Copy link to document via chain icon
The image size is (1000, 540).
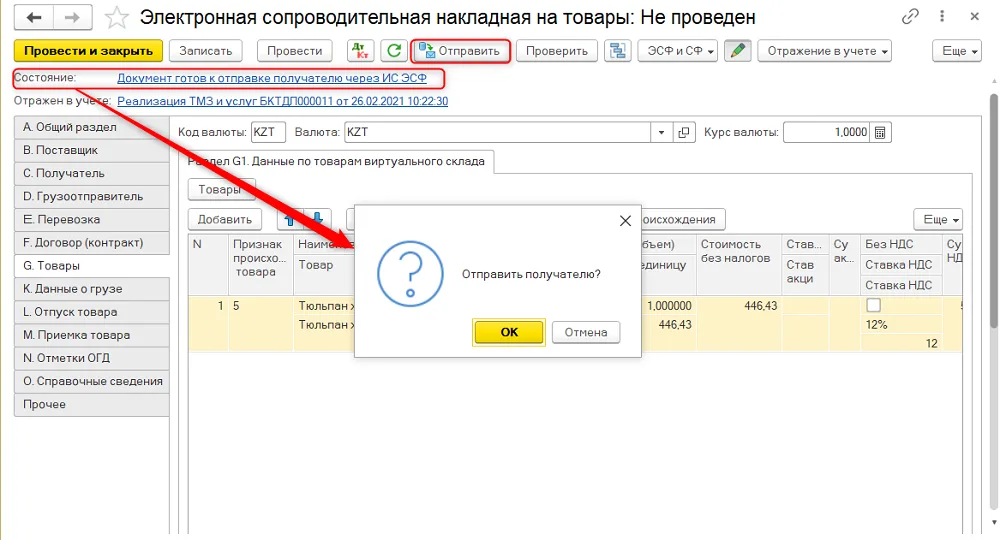[910, 17]
